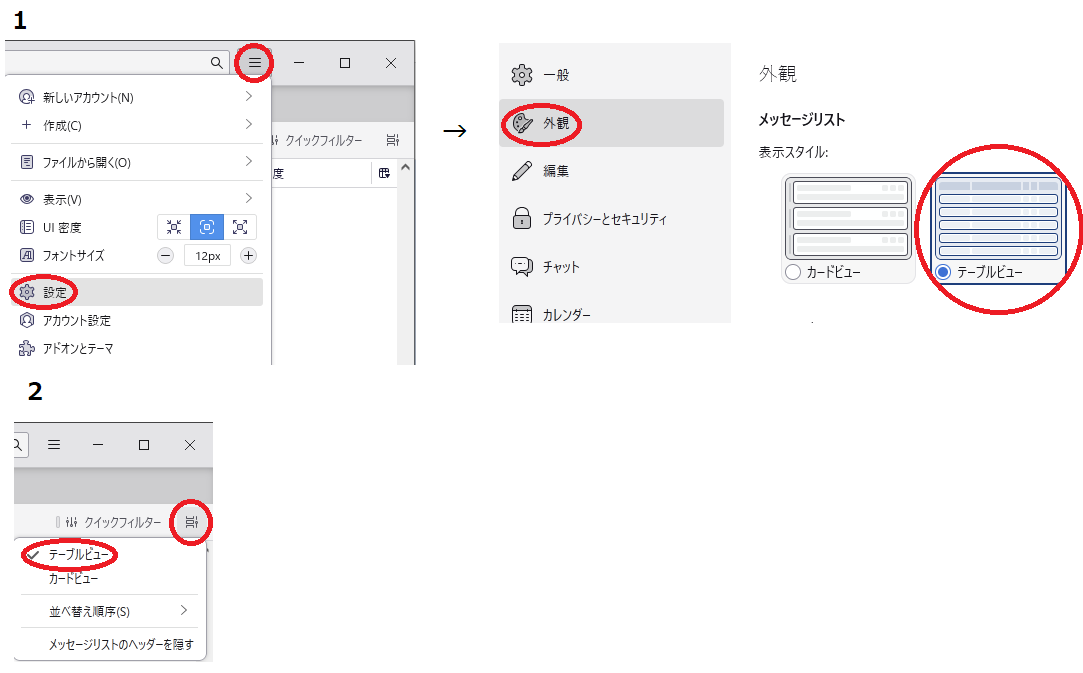Select normal UI density icon
The image size is (1083, 673).
click(207, 227)
